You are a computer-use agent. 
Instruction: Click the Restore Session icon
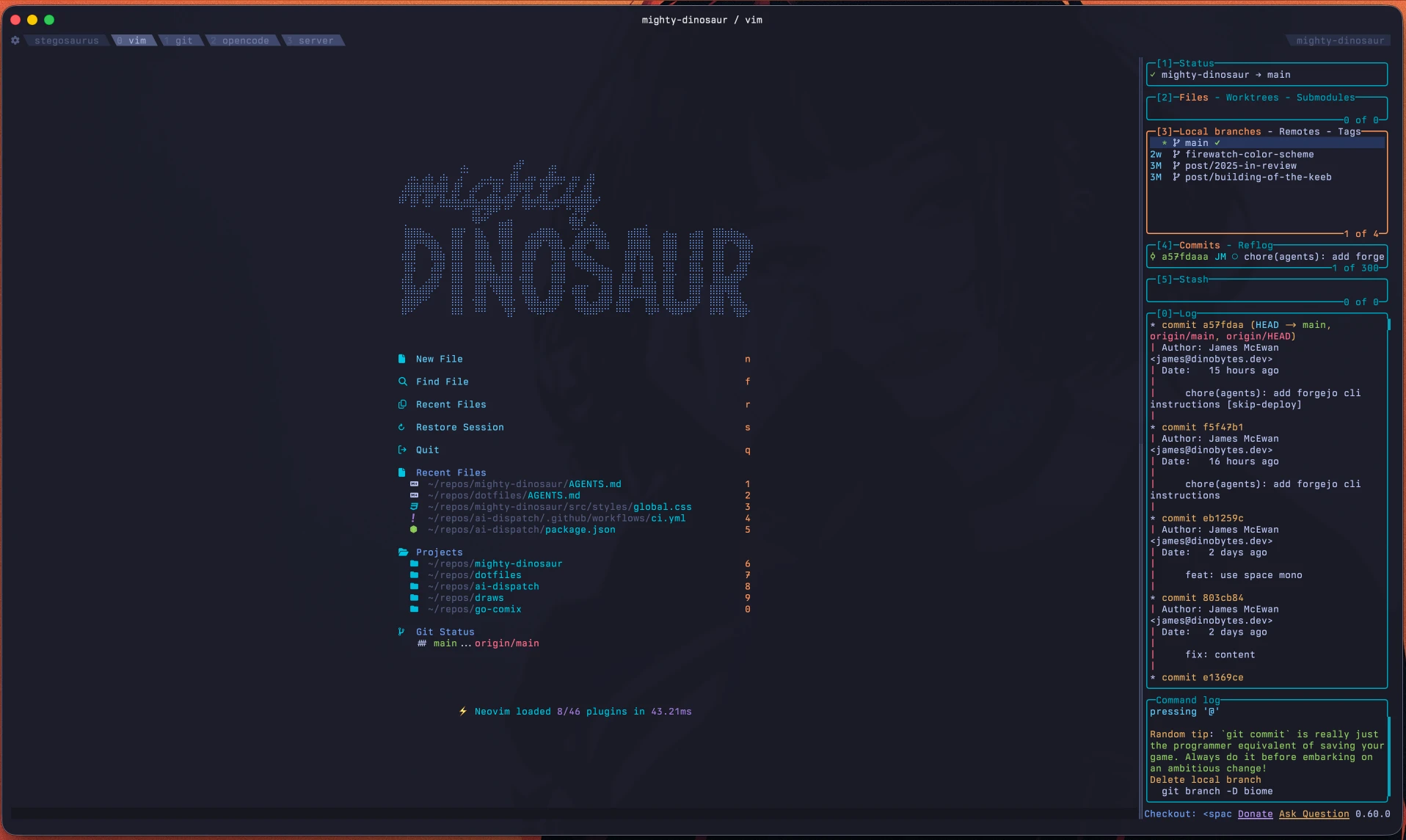coord(403,427)
